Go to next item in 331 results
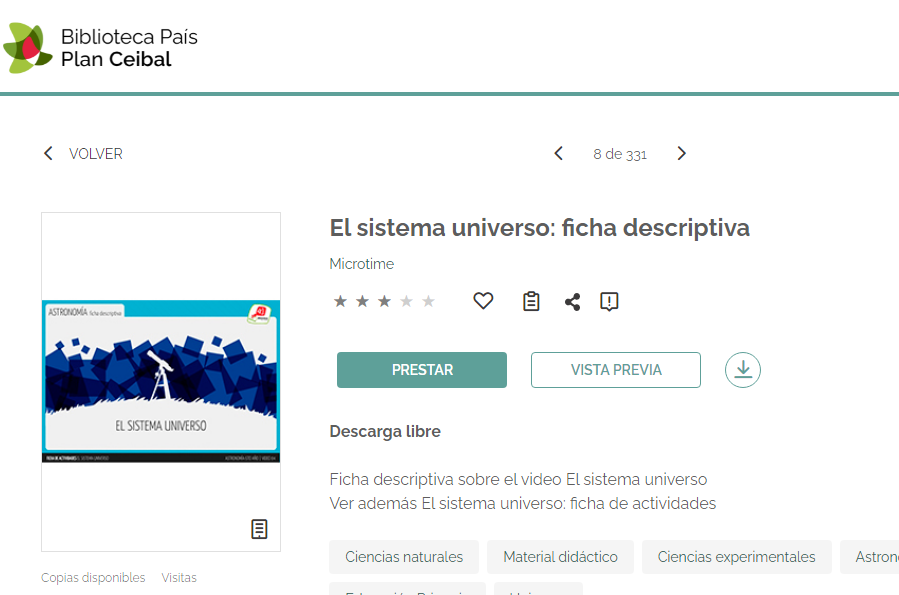This screenshot has height=595, width=899. click(x=681, y=154)
